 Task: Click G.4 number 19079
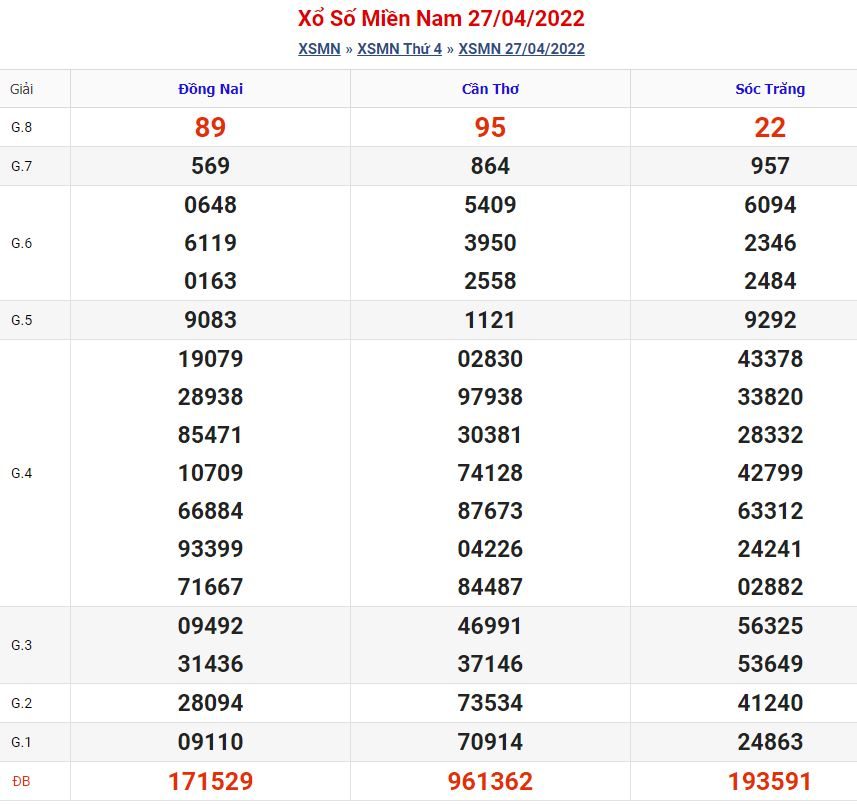coord(210,359)
